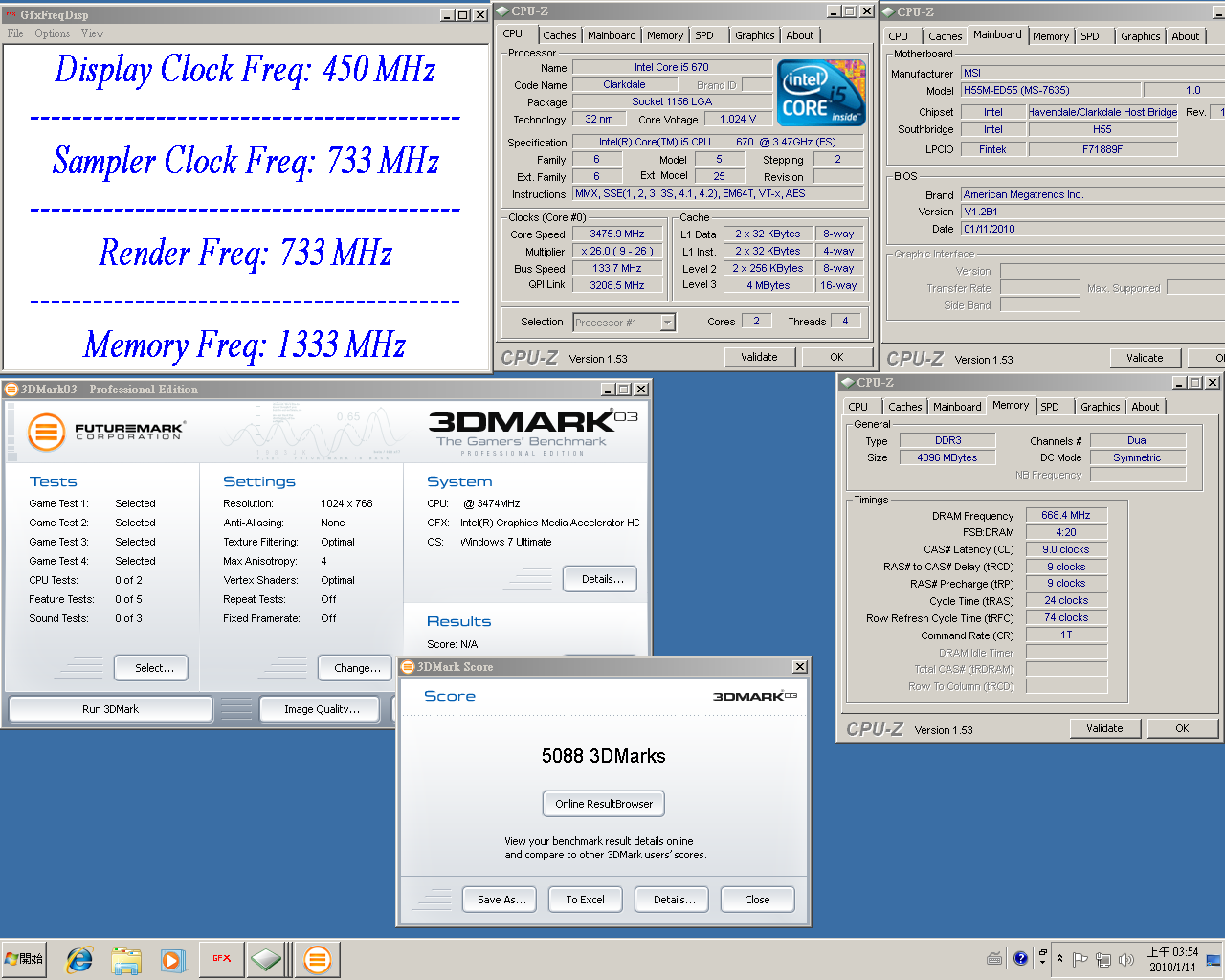The width and height of the screenshot is (1225, 980).
Task: Click Close button in score dialog
Action: click(757, 900)
